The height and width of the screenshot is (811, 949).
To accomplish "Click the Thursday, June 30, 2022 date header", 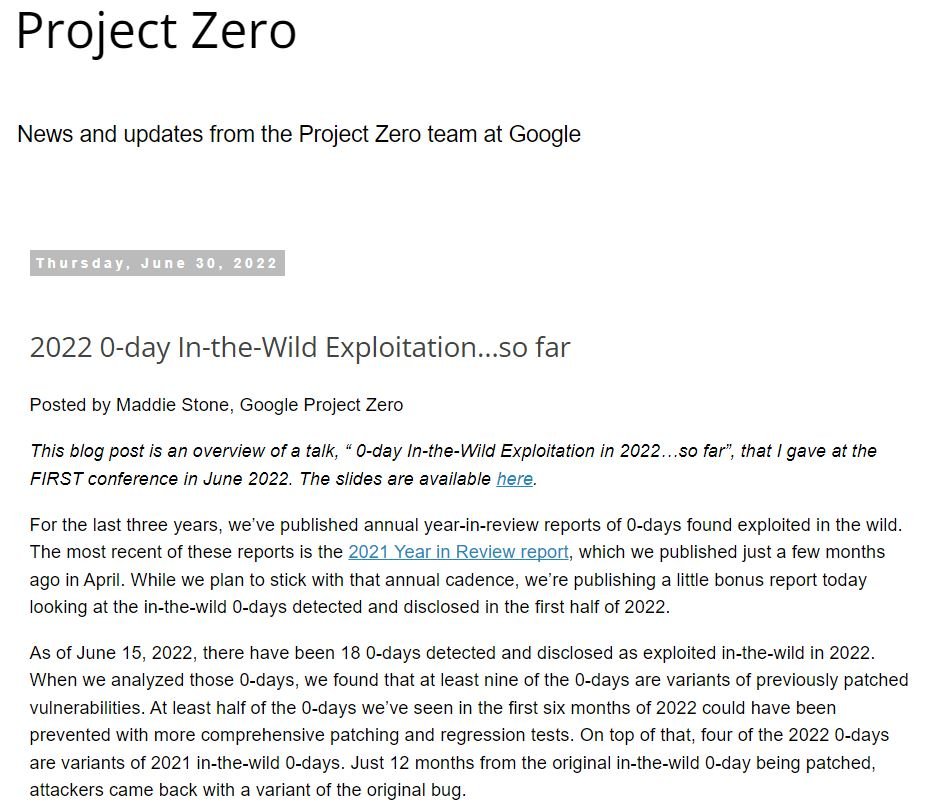I will coord(157,263).
